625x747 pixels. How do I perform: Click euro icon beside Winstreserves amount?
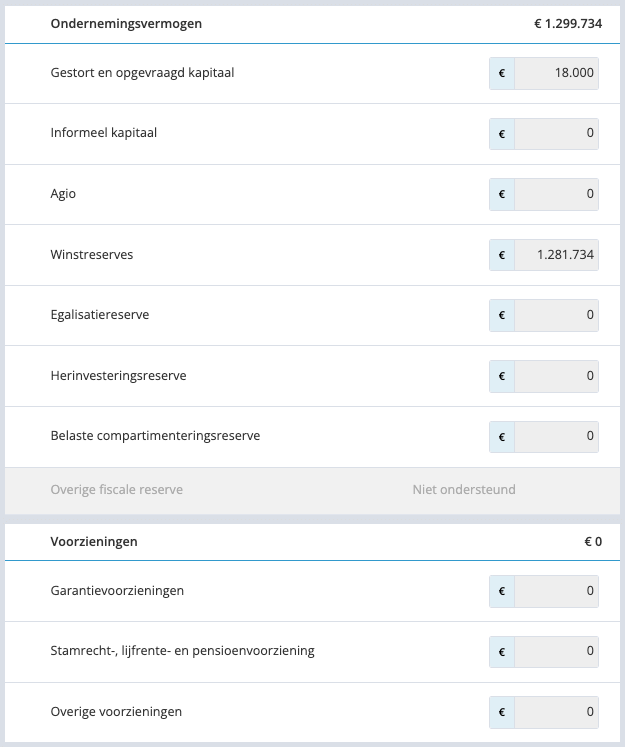502,255
